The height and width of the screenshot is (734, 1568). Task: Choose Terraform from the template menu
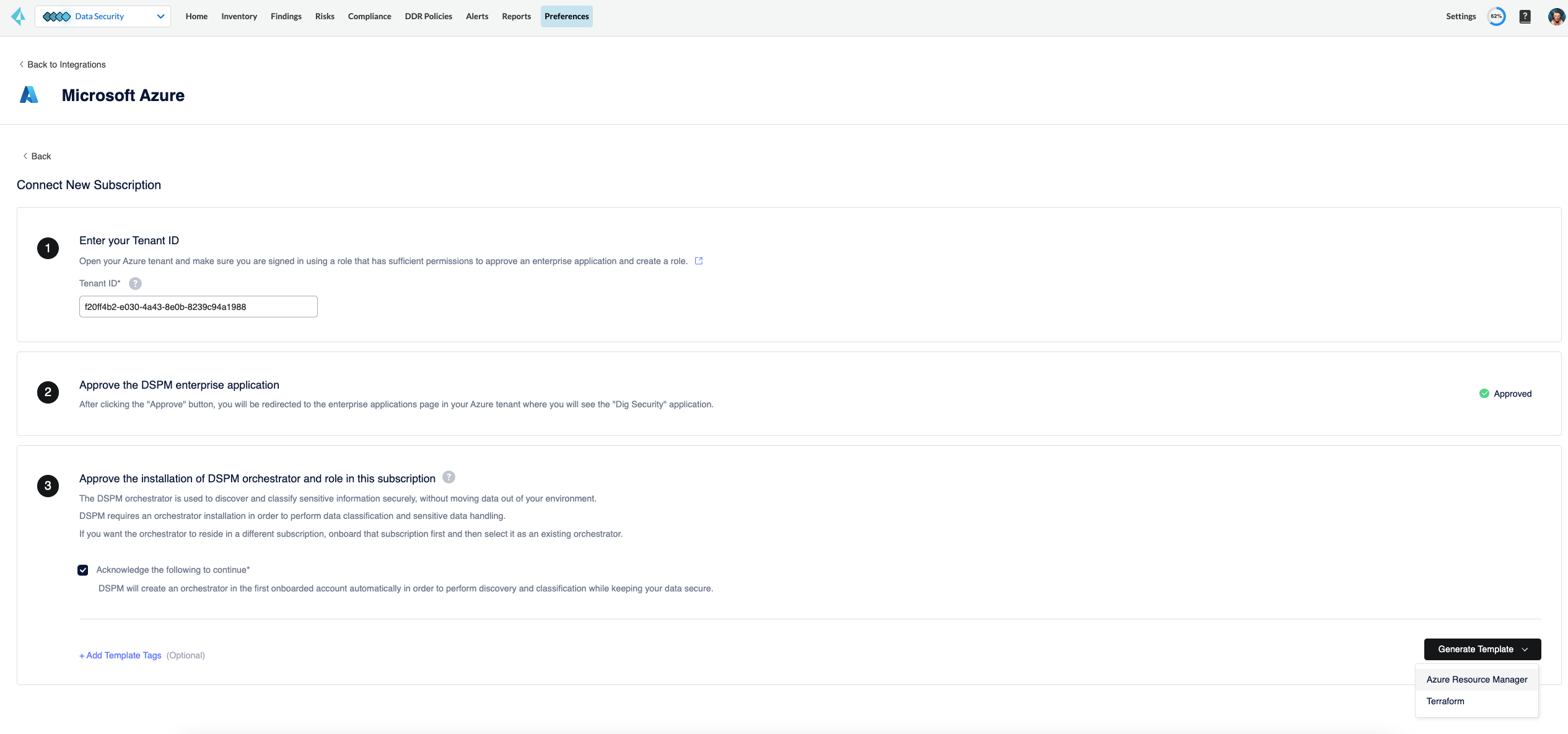pos(1445,701)
